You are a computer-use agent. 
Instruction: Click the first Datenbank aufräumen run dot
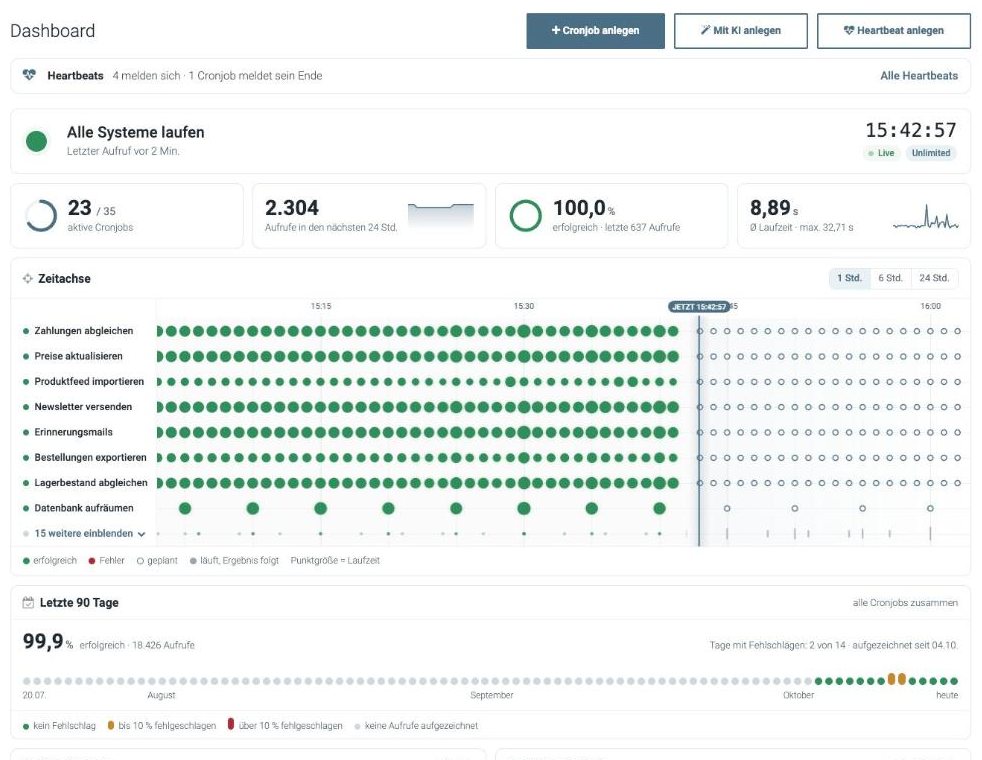click(185, 508)
